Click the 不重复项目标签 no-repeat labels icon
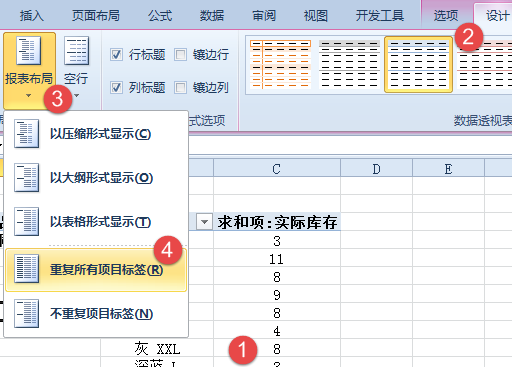512x367 pixels. [x=26, y=313]
